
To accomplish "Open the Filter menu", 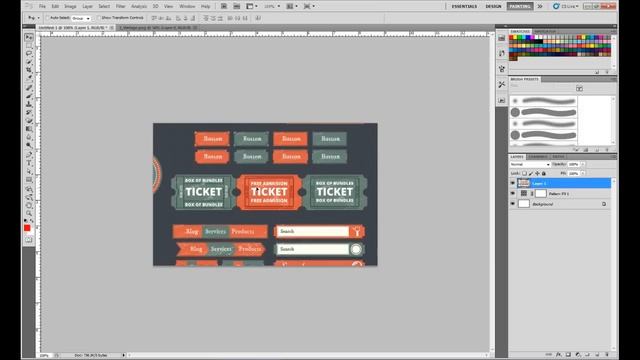I will tap(120, 7).
